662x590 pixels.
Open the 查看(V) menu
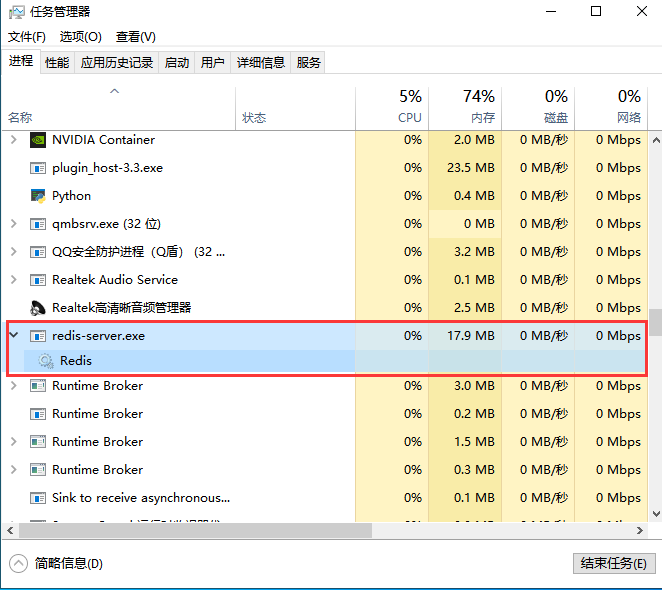135,37
